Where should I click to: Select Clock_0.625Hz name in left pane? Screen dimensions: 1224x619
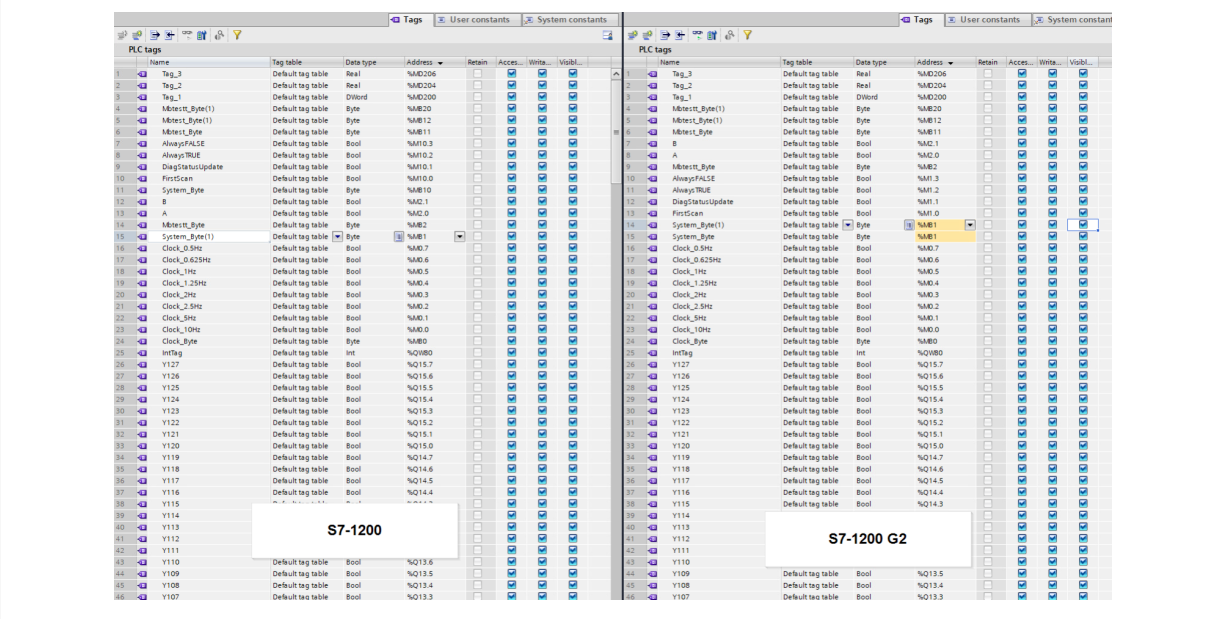point(186,260)
